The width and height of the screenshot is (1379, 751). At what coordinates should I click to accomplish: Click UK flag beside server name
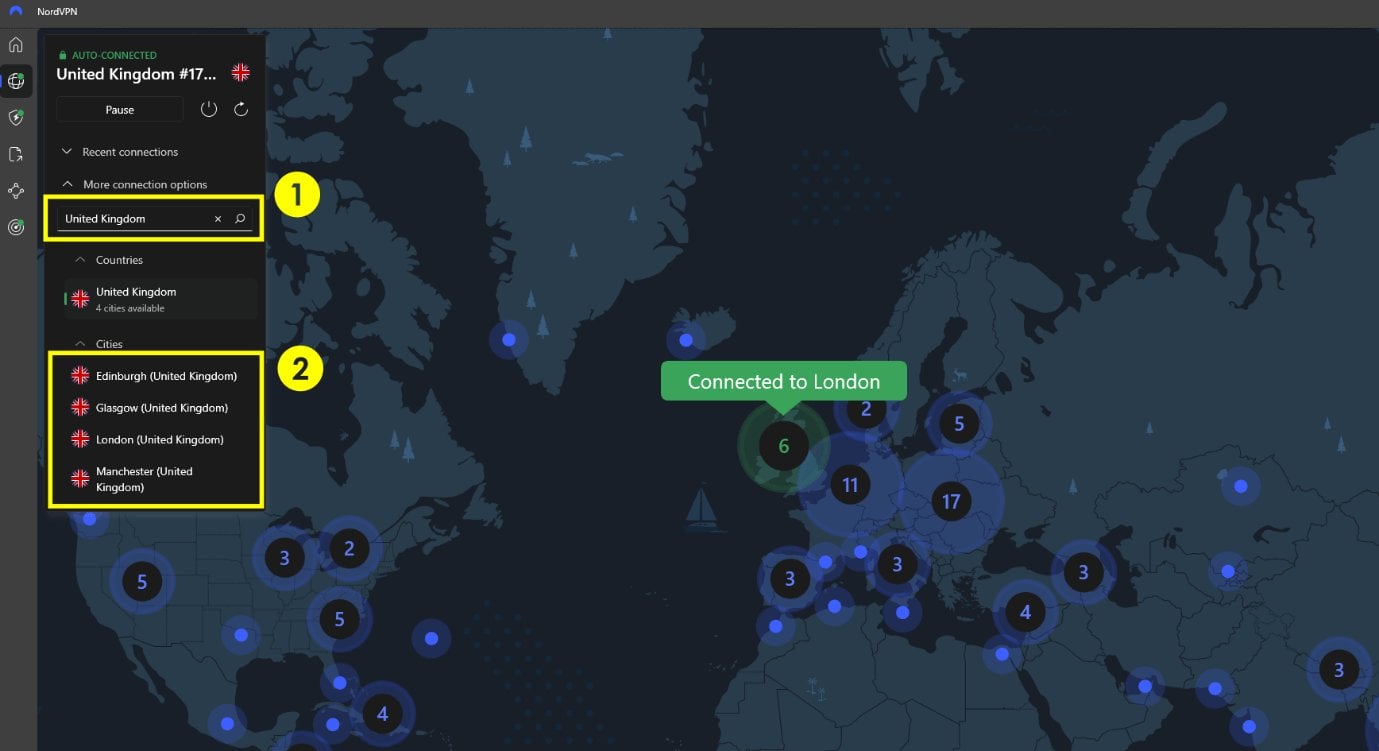point(241,72)
